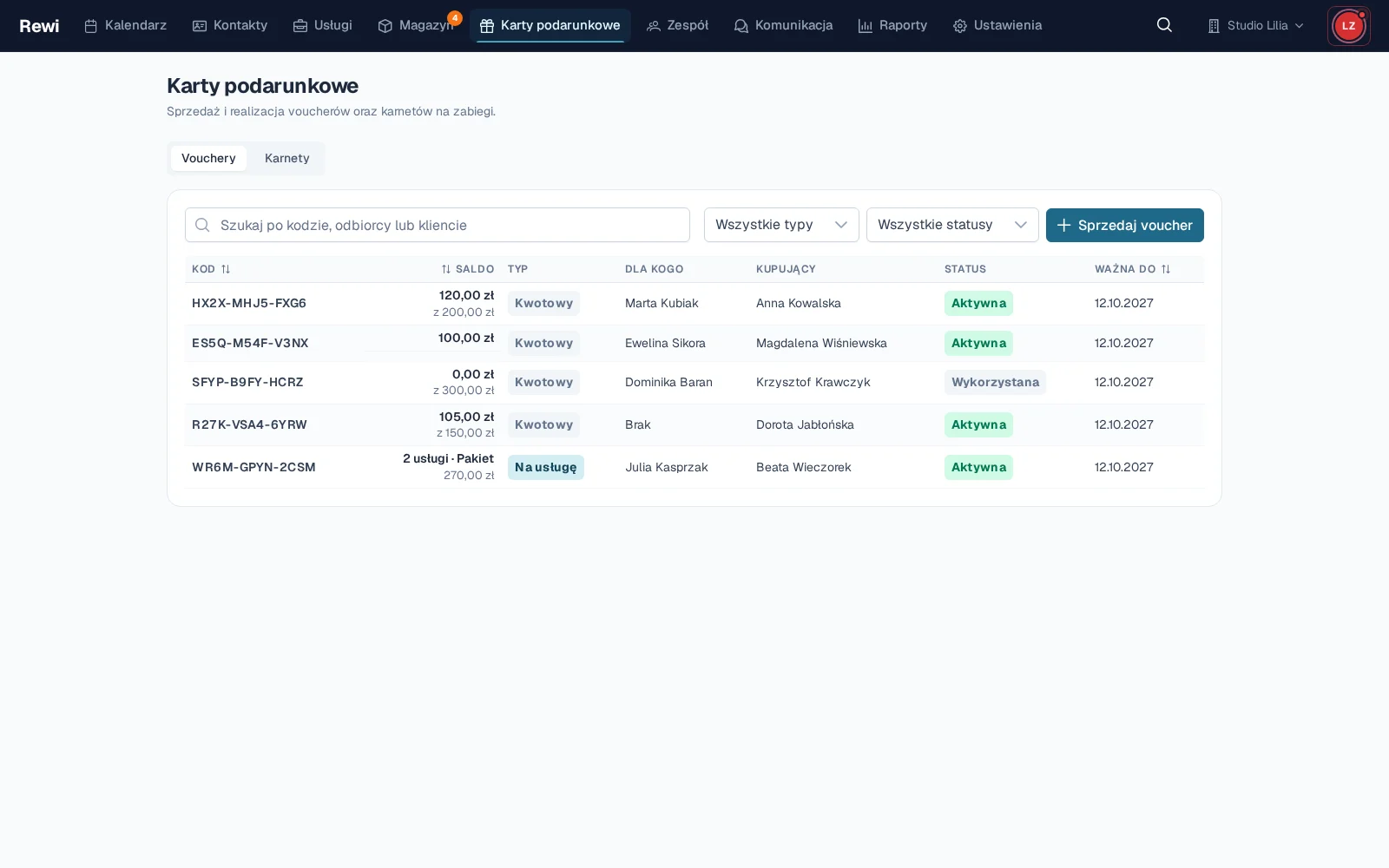
Task: Click Aktywna badge in Beata Wieczorek row
Action: (978, 467)
